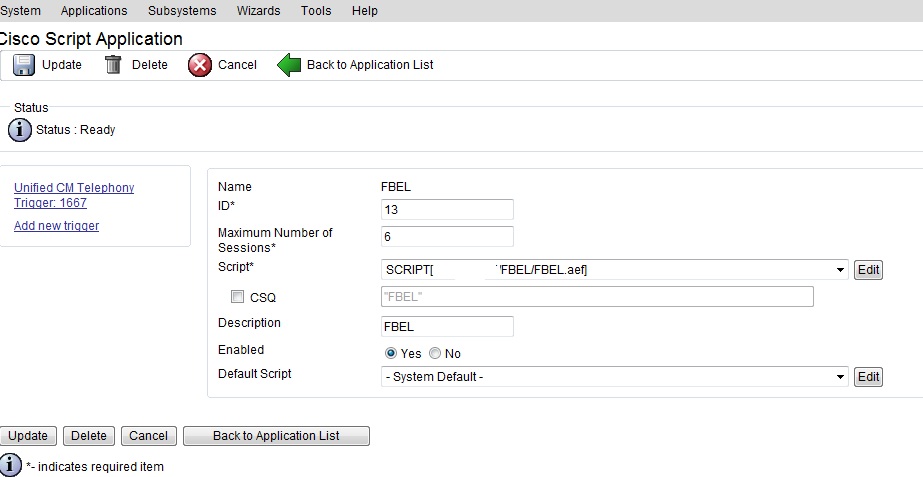Click the Add new trigger link
The width and height of the screenshot is (923, 477).
click(56, 226)
